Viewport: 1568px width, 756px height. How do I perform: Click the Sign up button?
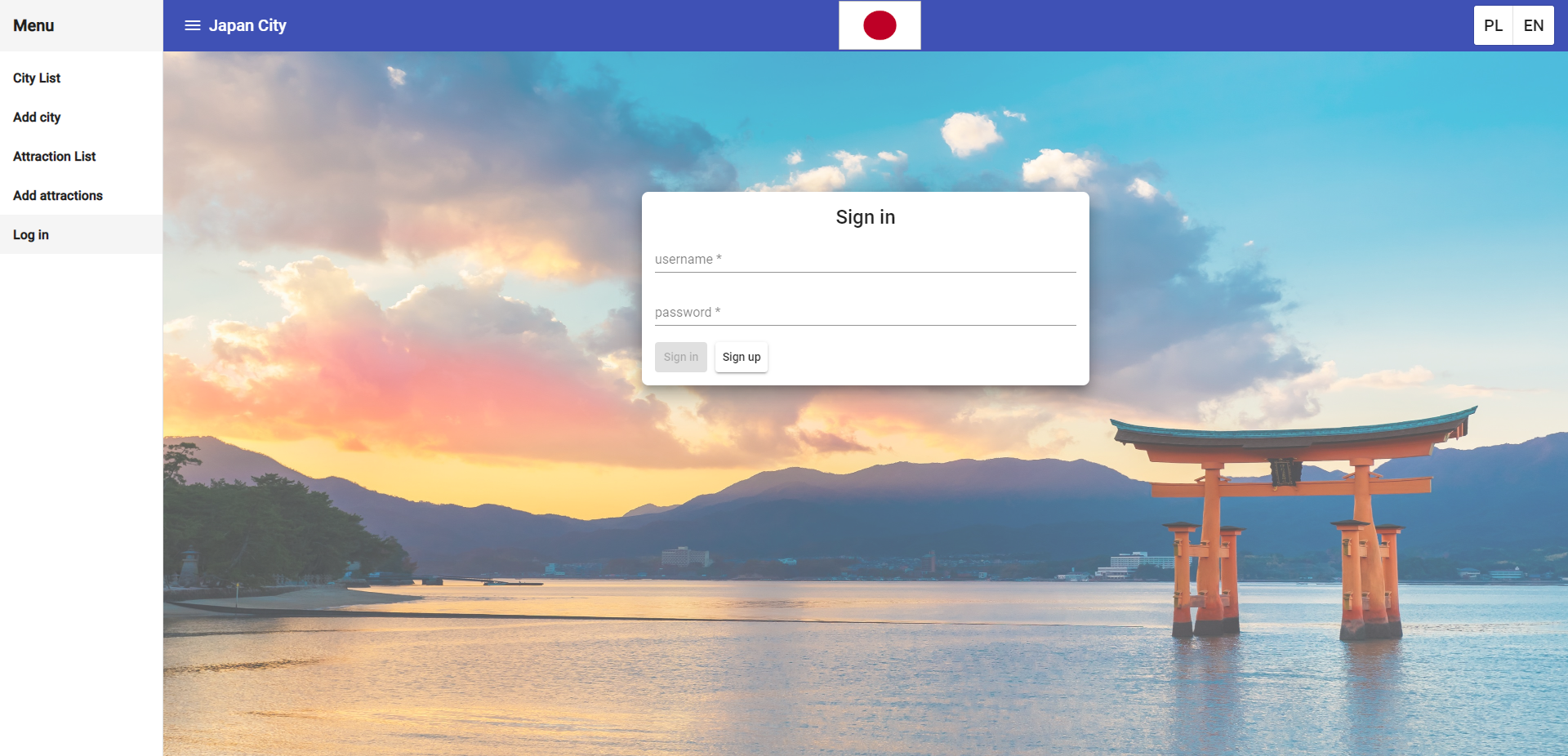coord(742,357)
